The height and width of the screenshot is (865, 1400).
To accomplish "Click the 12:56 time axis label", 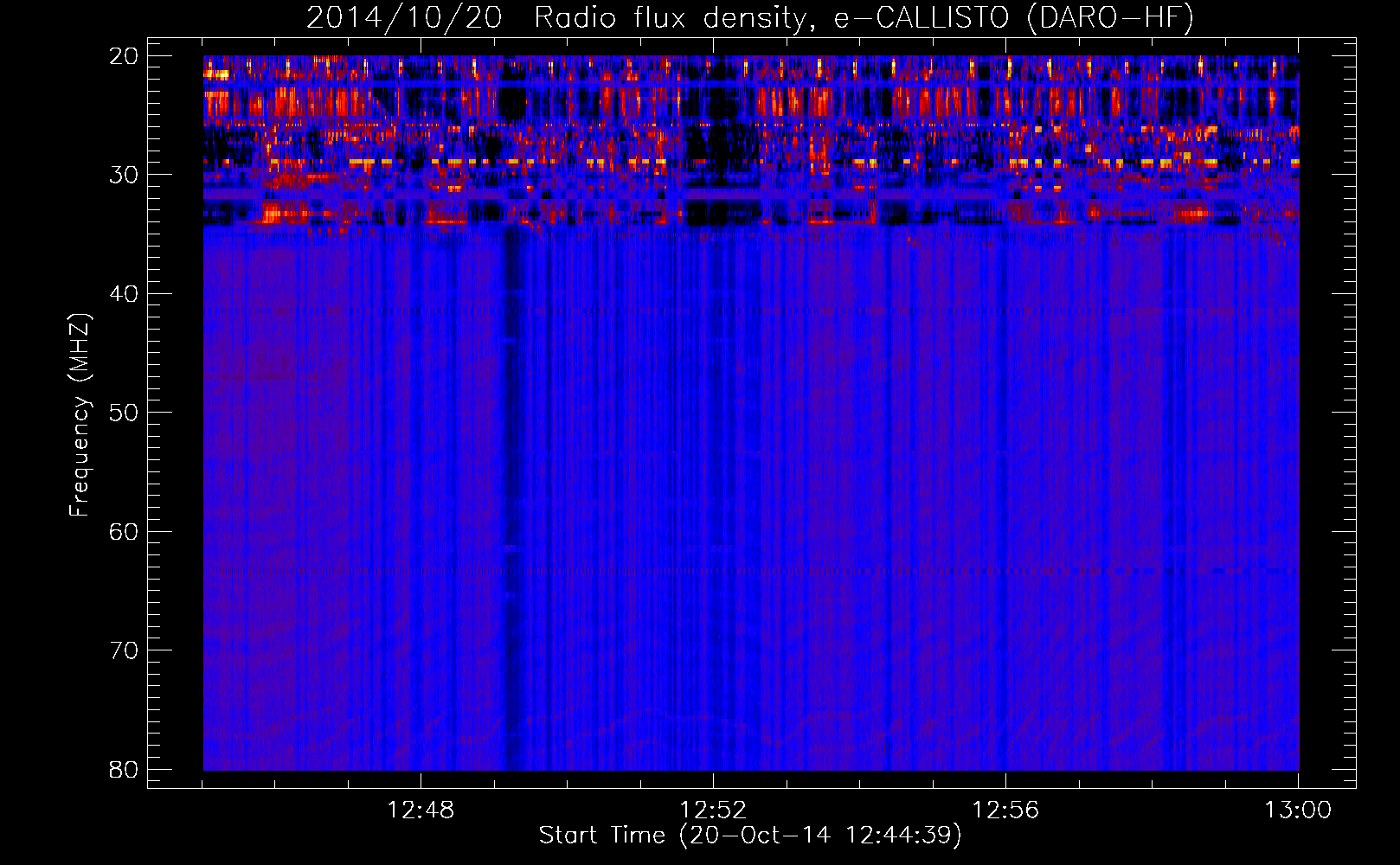I will (x=1005, y=811).
